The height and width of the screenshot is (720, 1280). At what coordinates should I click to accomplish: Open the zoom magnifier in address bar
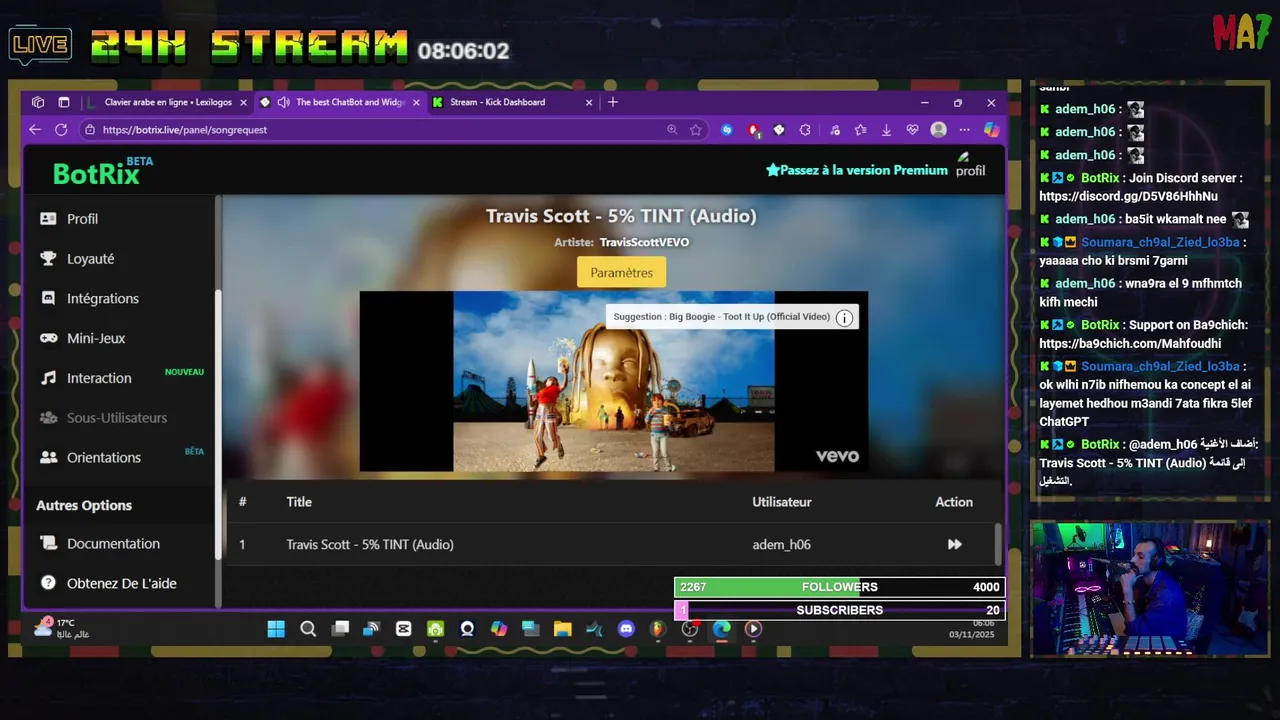coord(672,130)
